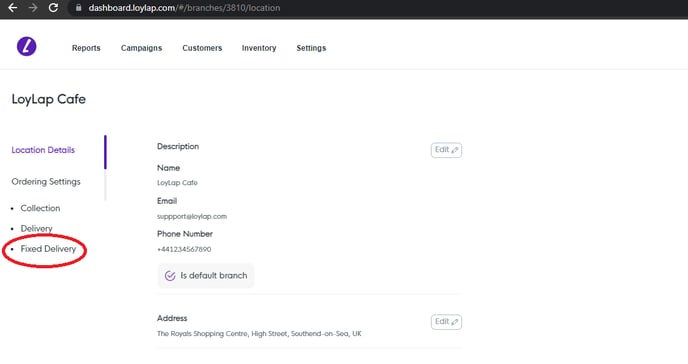Select the Ordering Settings tab
This screenshot has height=364, width=688.
46,182
